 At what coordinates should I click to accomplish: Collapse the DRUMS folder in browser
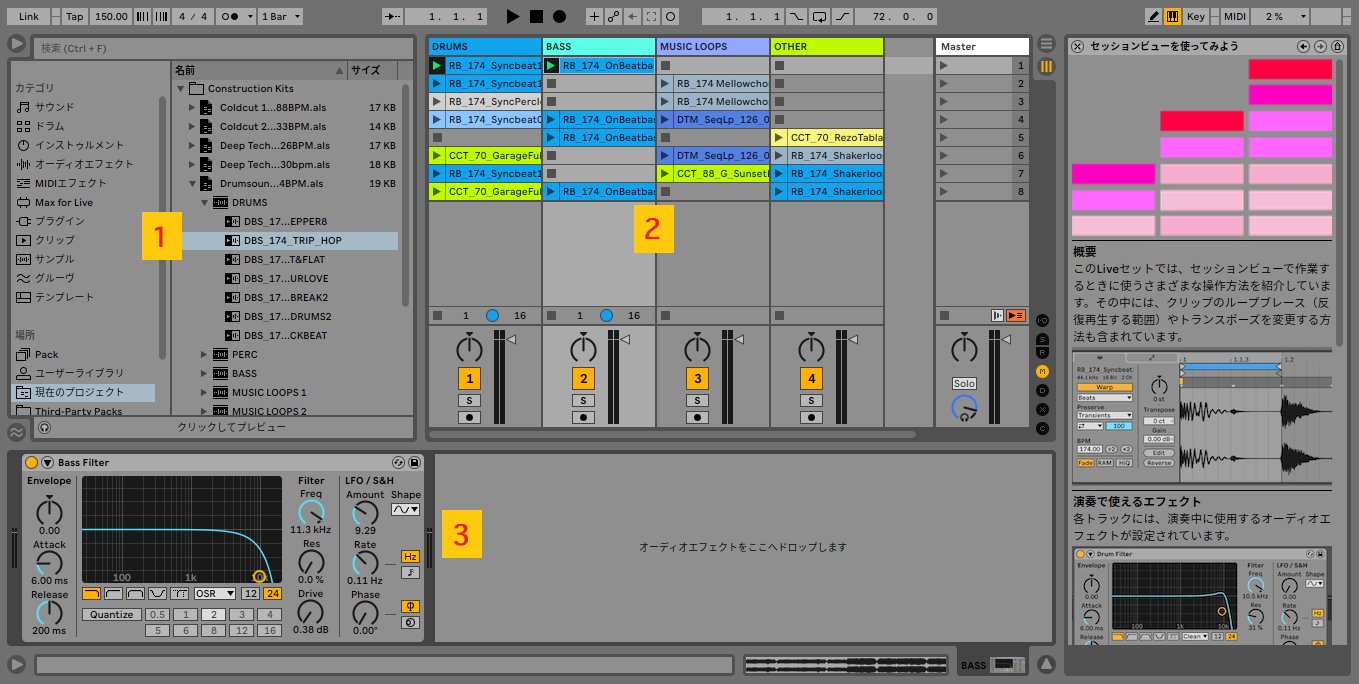click(205, 203)
